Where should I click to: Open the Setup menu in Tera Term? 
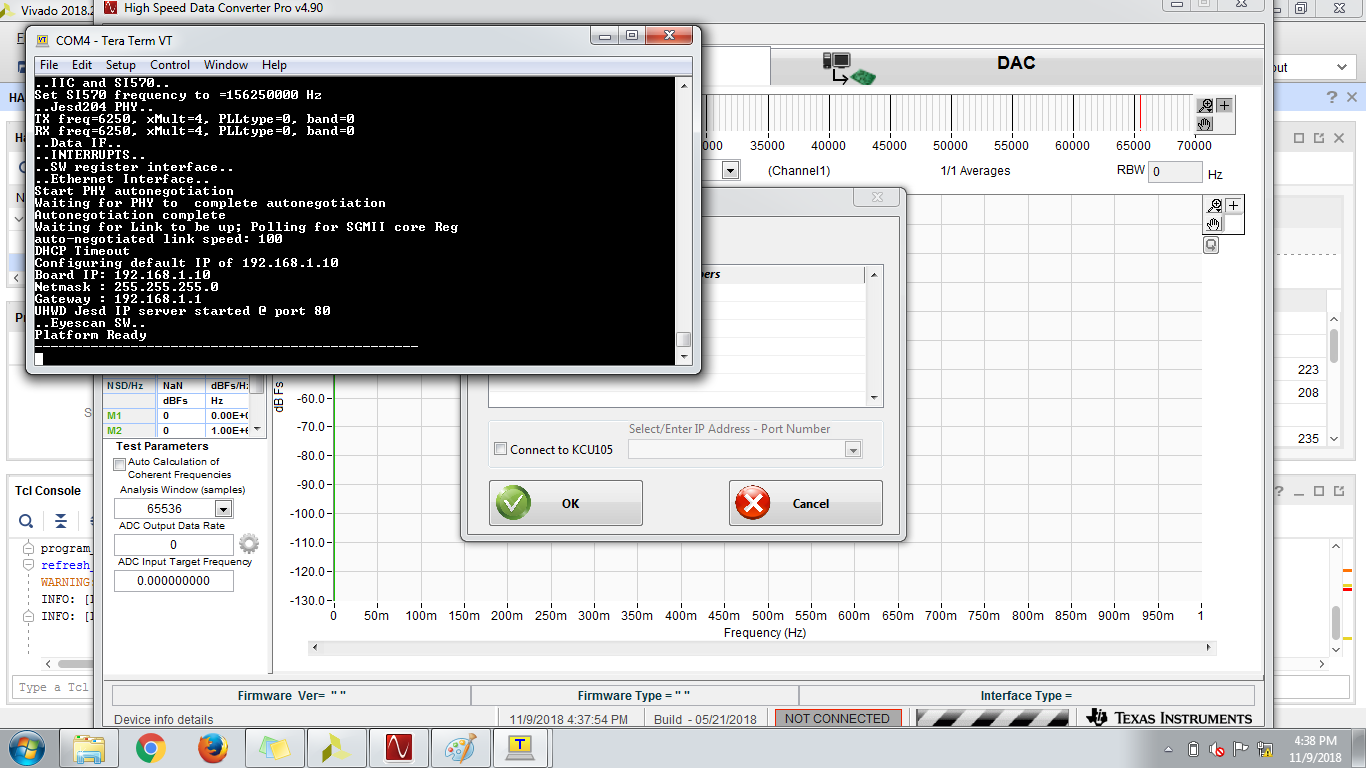coord(121,65)
